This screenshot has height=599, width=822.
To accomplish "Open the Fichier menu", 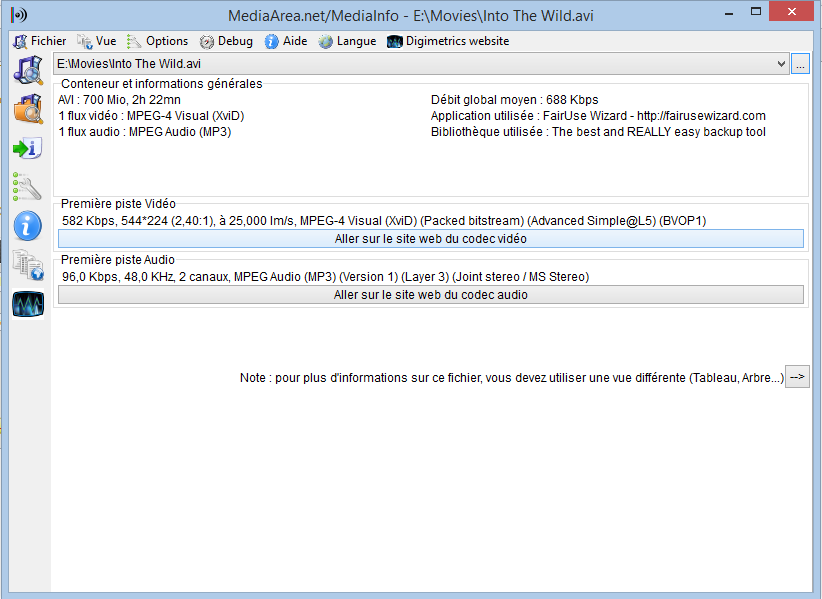I will pos(40,41).
